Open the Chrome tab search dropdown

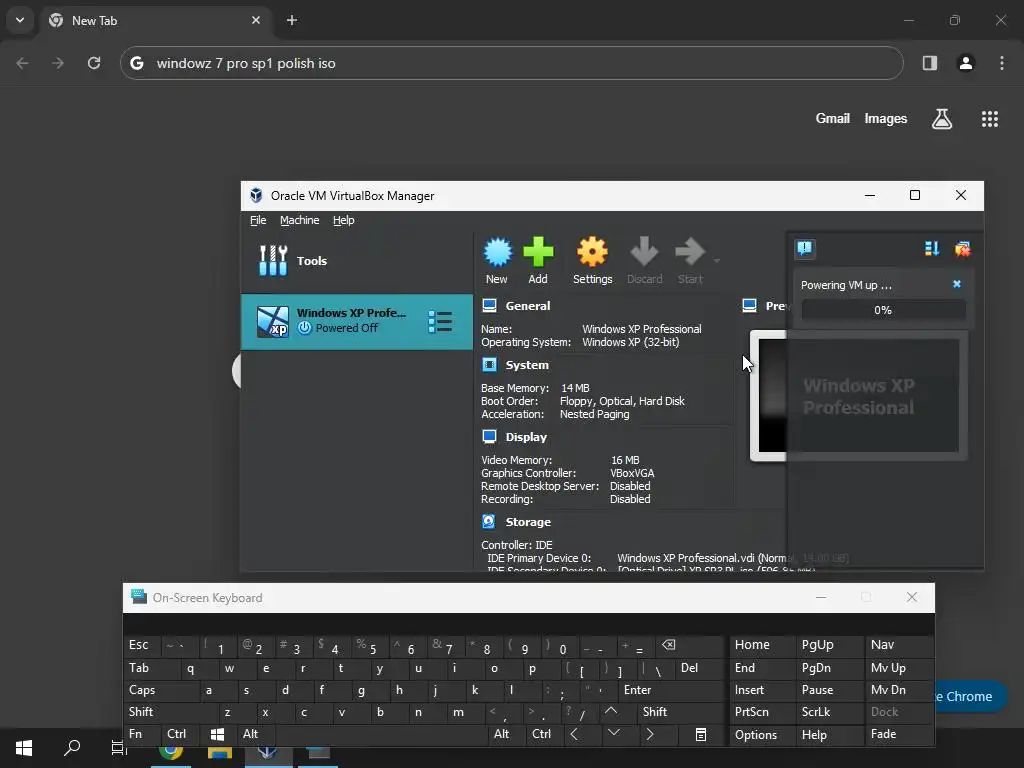point(20,20)
